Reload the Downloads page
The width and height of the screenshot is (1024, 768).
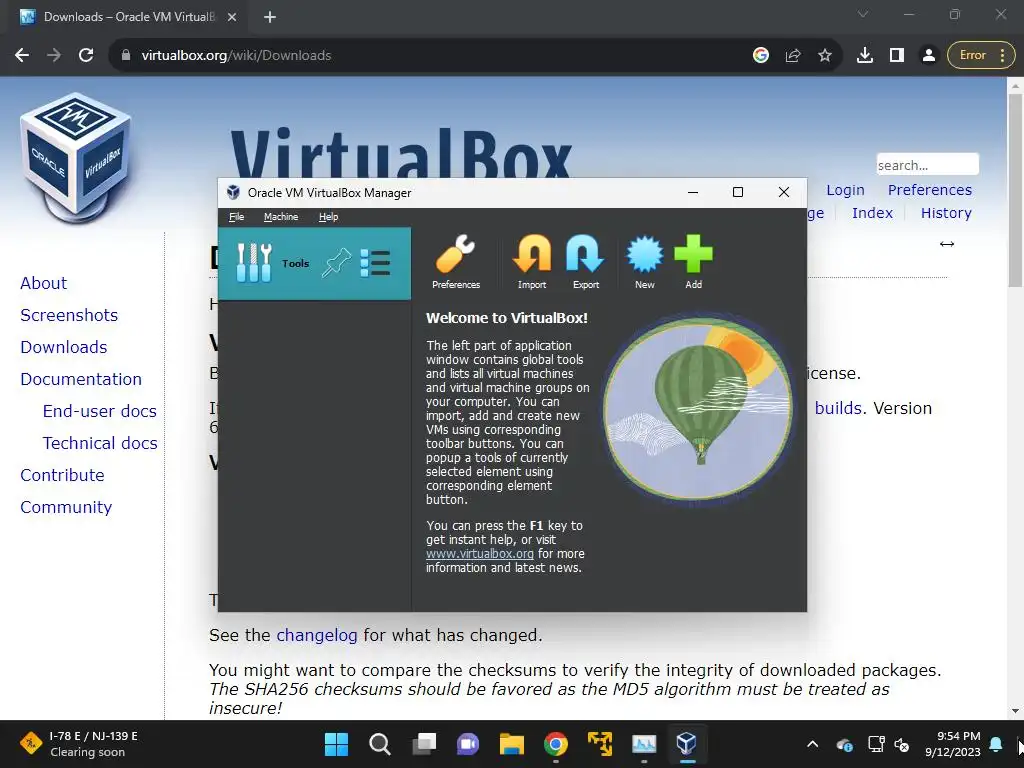(x=86, y=56)
